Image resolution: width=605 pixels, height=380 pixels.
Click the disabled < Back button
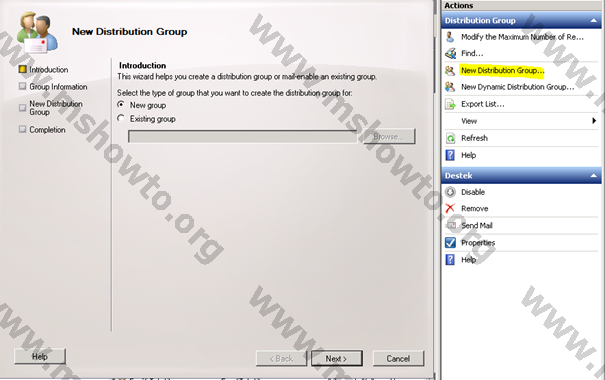281,358
